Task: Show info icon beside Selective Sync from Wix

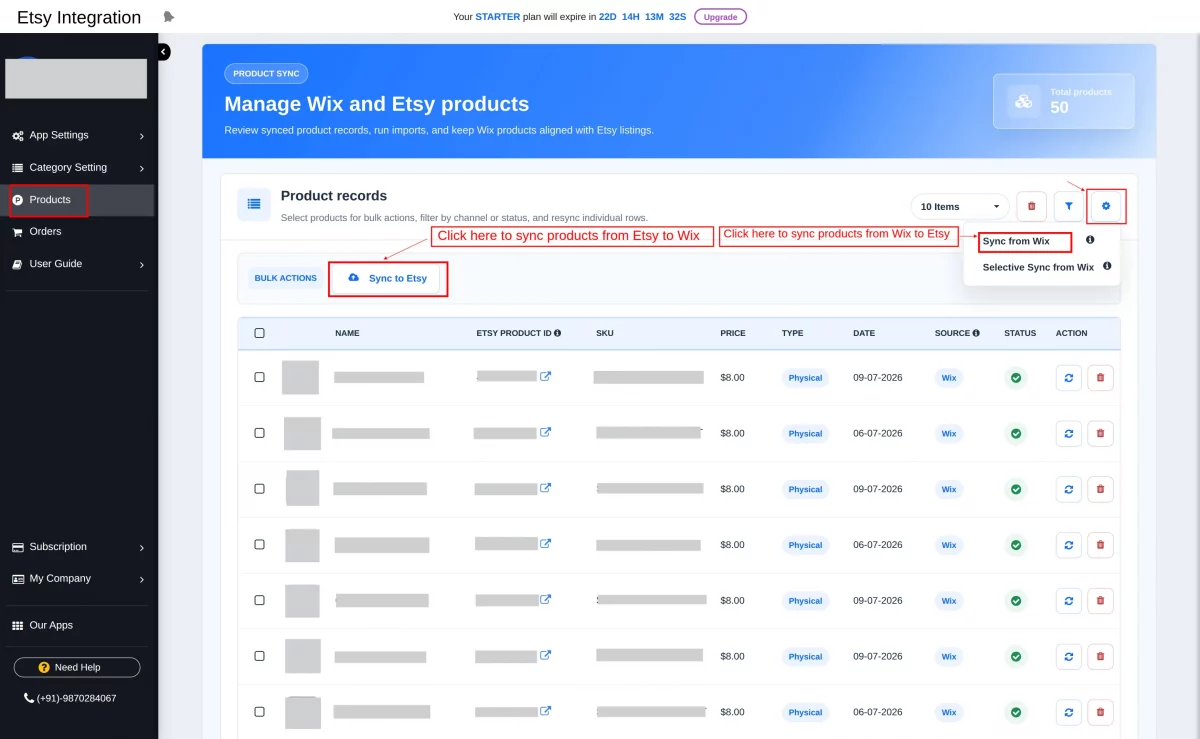Action: 1107,266
